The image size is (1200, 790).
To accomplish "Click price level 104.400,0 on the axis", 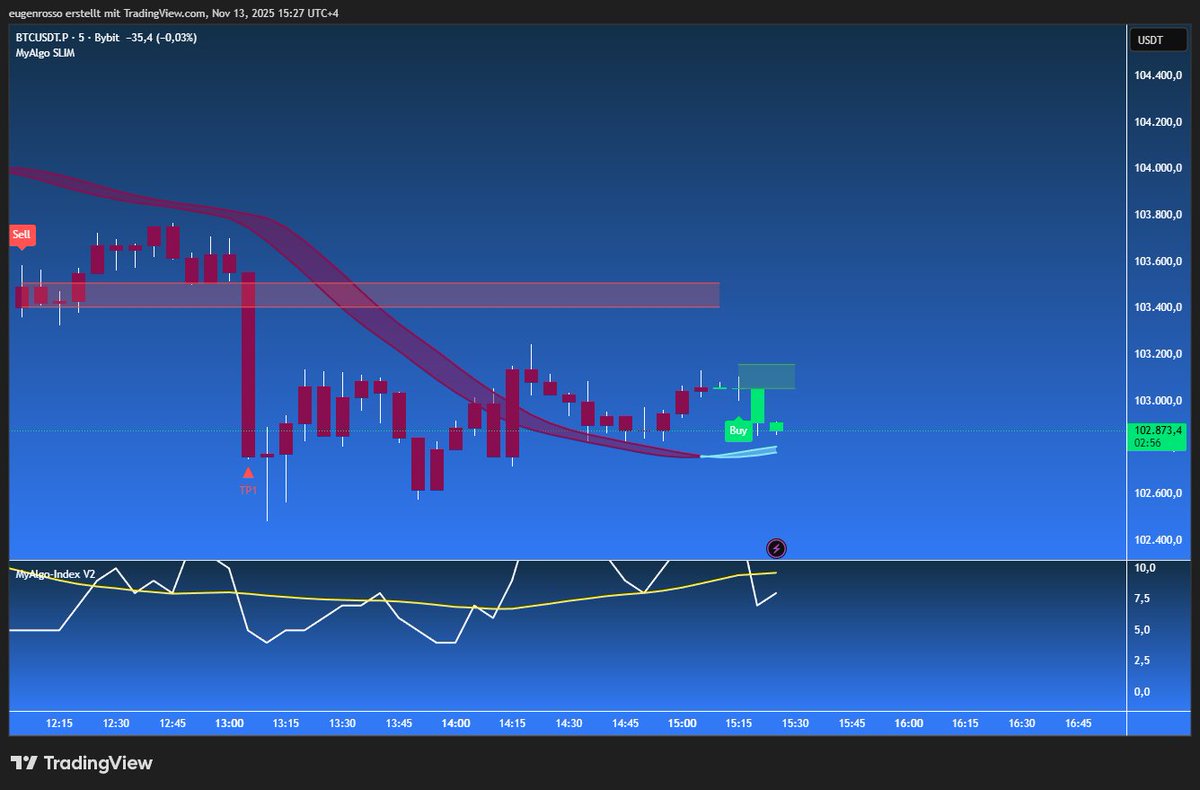I will click(1158, 76).
